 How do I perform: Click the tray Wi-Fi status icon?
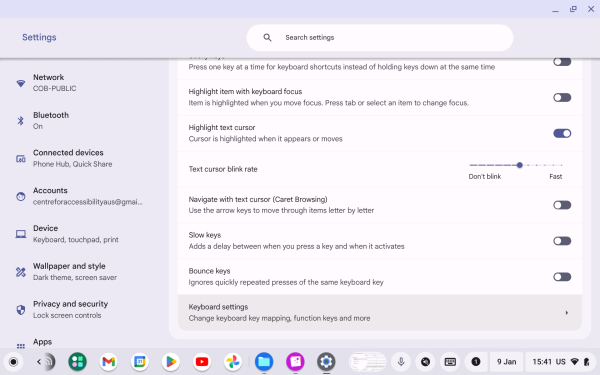tap(574, 362)
